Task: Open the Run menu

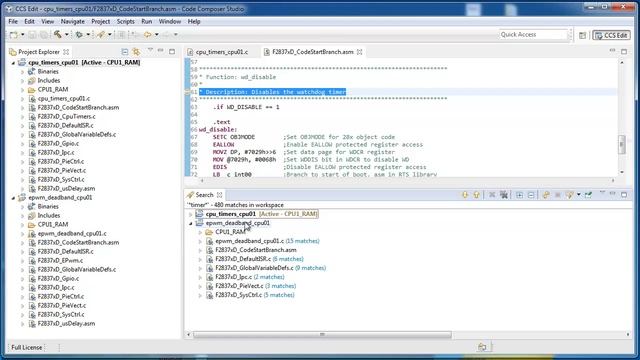Action: coord(147,21)
